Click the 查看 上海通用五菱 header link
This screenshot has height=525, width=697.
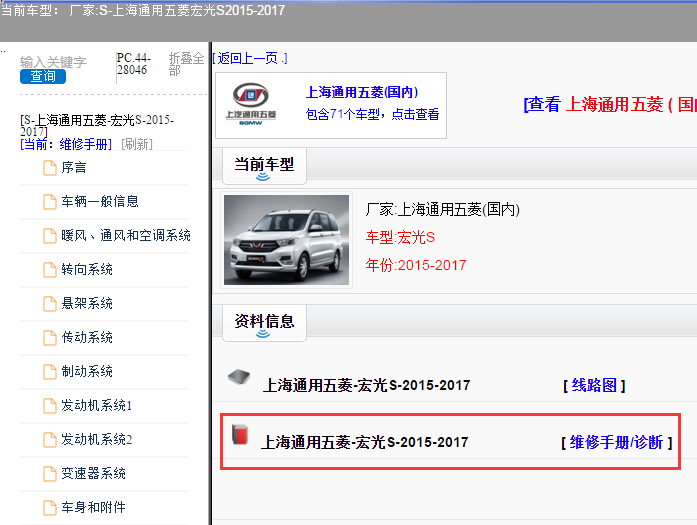610,104
